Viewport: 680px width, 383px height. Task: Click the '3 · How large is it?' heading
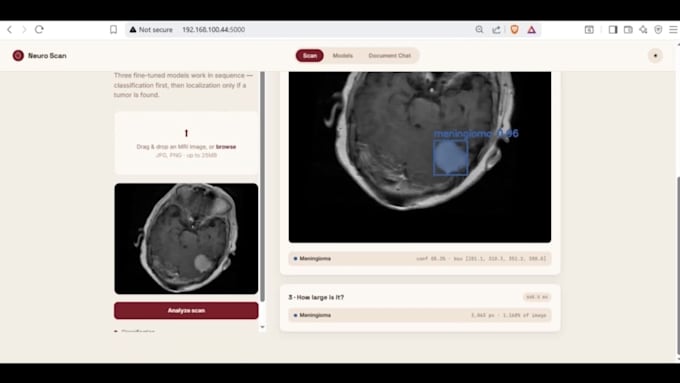coord(316,297)
